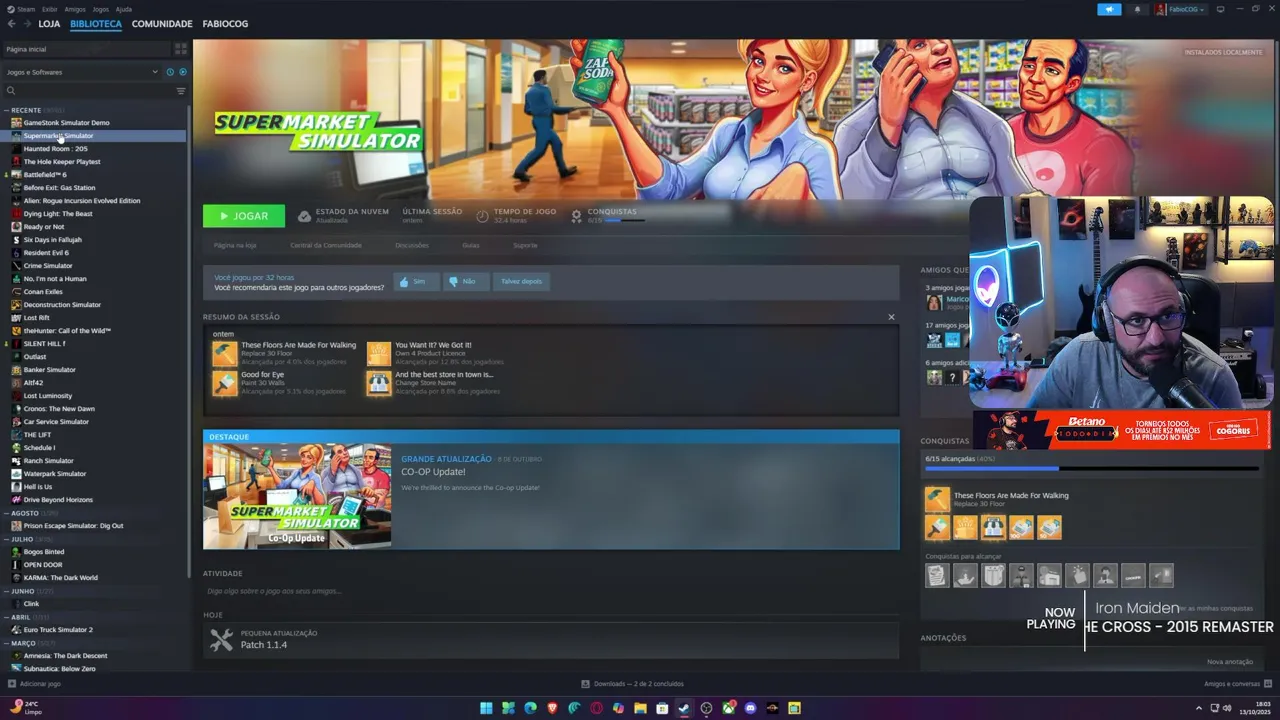Click the library search input field
Viewport: 1280px width, 720px height.
95,91
